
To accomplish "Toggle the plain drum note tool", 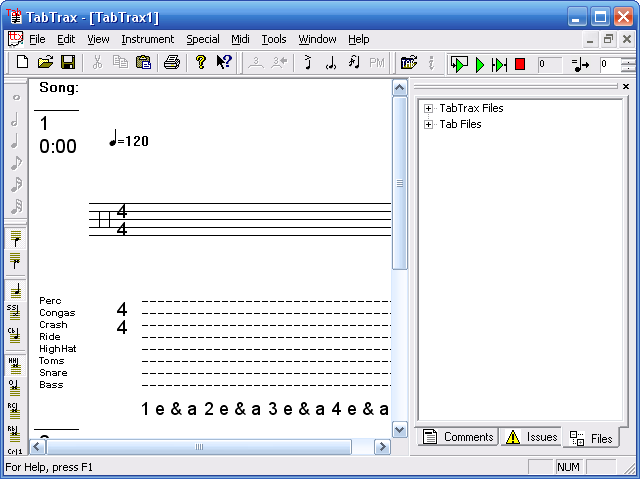I will [x=16, y=291].
